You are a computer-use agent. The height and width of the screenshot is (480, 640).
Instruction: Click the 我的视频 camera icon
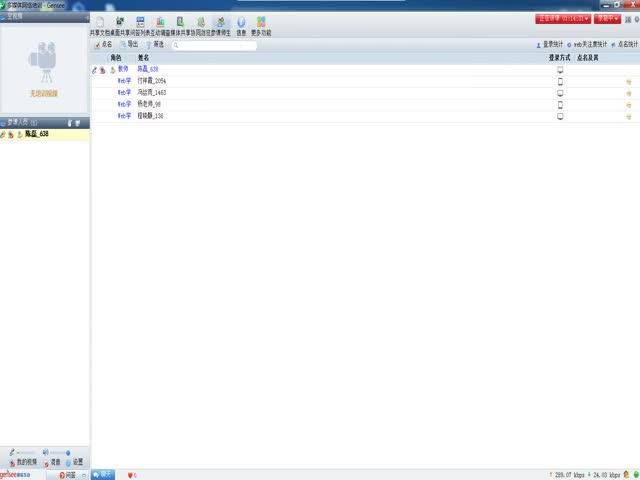12,462
